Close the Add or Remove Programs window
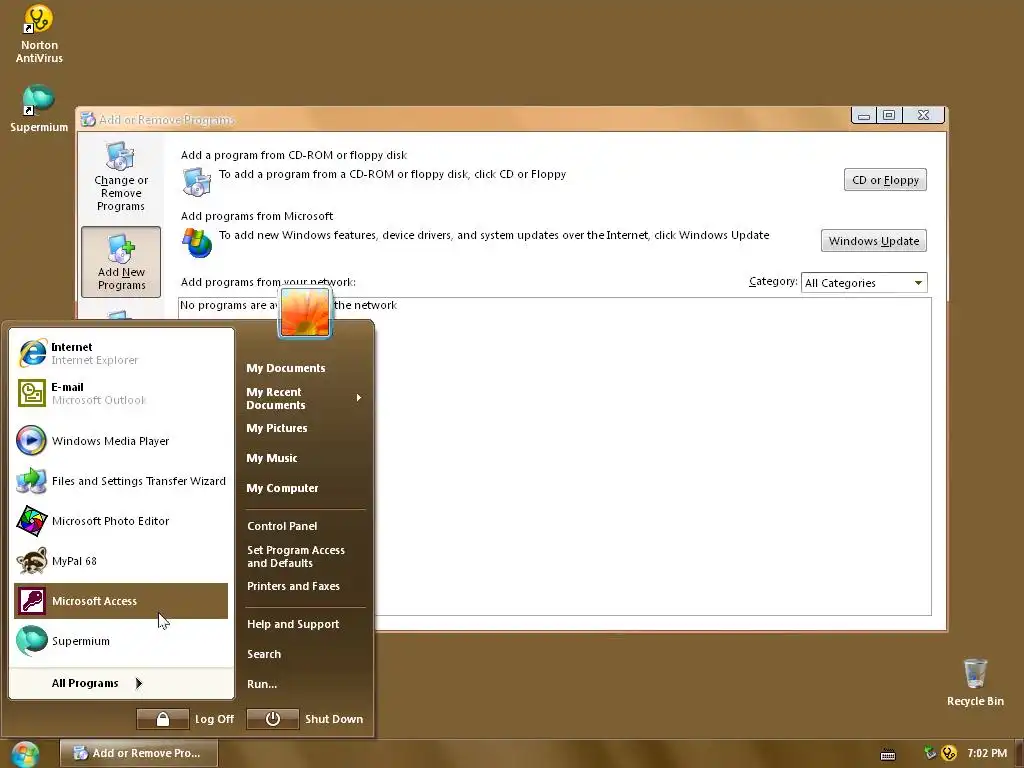This screenshot has height=768, width=1024. 923,116
